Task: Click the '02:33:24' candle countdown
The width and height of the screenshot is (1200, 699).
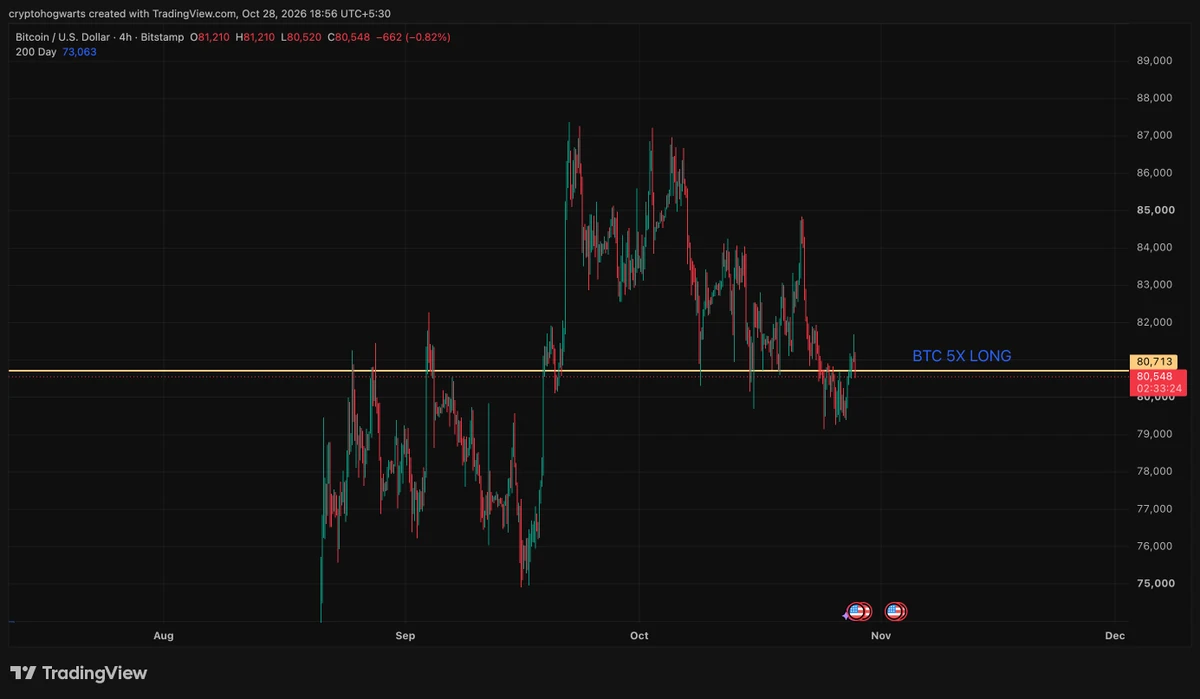Action: (1160, 388)
